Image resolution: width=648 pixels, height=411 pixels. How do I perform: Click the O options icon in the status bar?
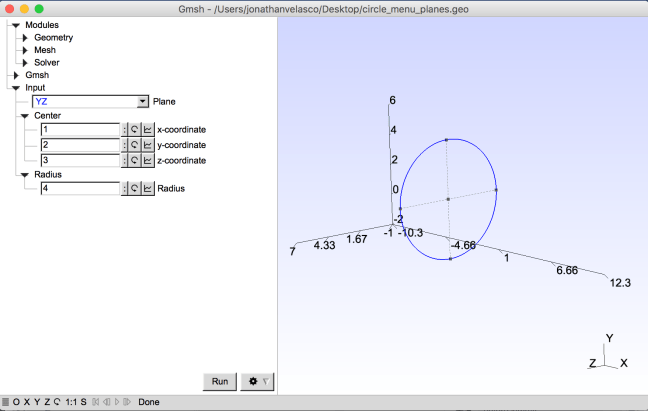[16, 402]
